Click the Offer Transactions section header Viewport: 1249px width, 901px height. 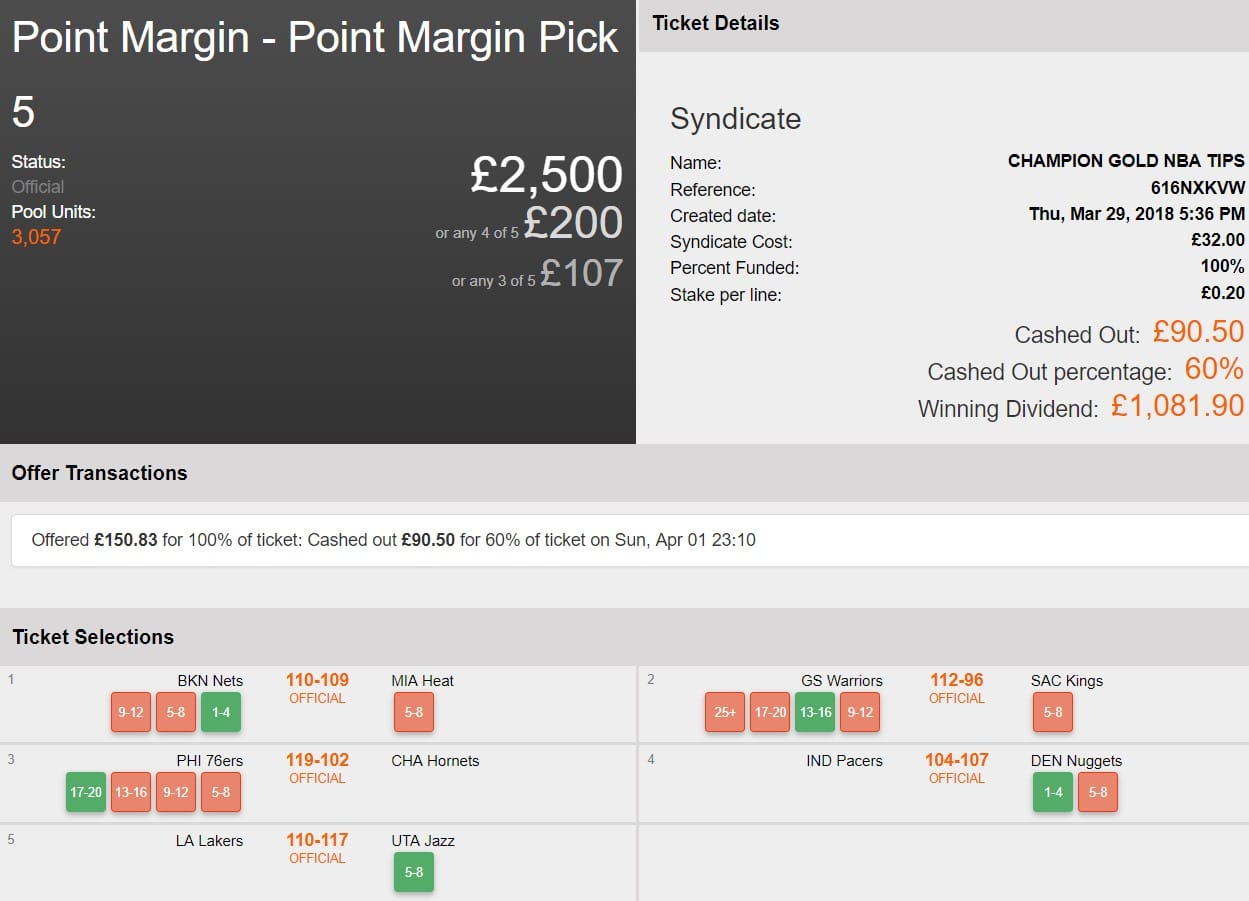pyautogui.click(x=100, y=473)
